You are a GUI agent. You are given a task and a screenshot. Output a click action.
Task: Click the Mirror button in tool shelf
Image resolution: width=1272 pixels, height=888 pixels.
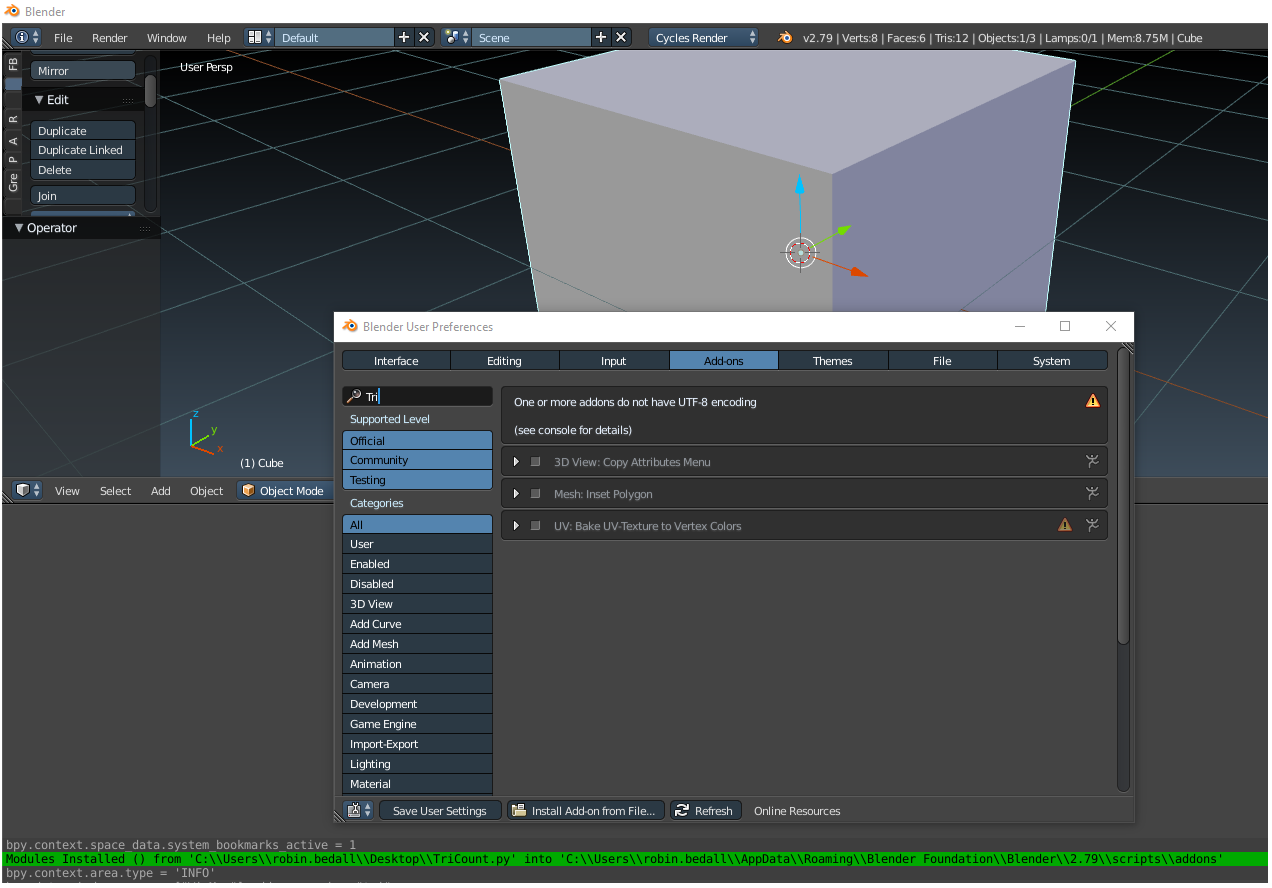[x=83, y=71]
